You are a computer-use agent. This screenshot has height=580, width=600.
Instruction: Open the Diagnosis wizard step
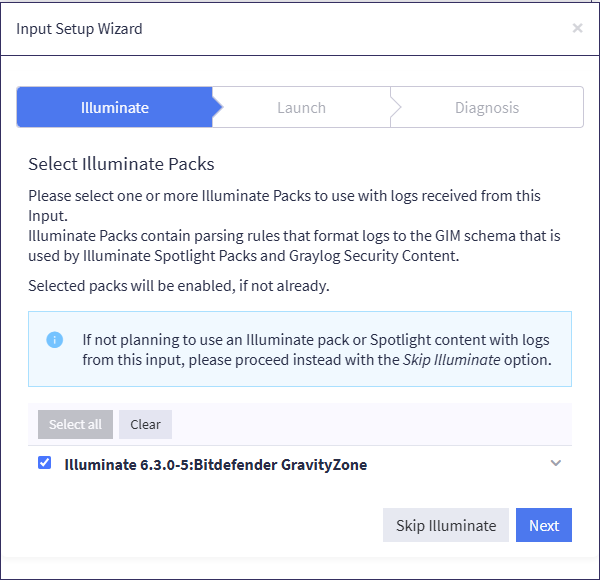tap(487, 108)
